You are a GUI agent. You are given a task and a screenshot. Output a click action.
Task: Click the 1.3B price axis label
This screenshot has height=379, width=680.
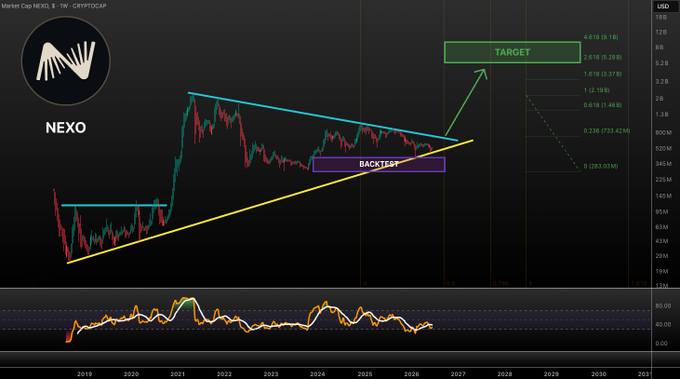[x=662, y=114]
